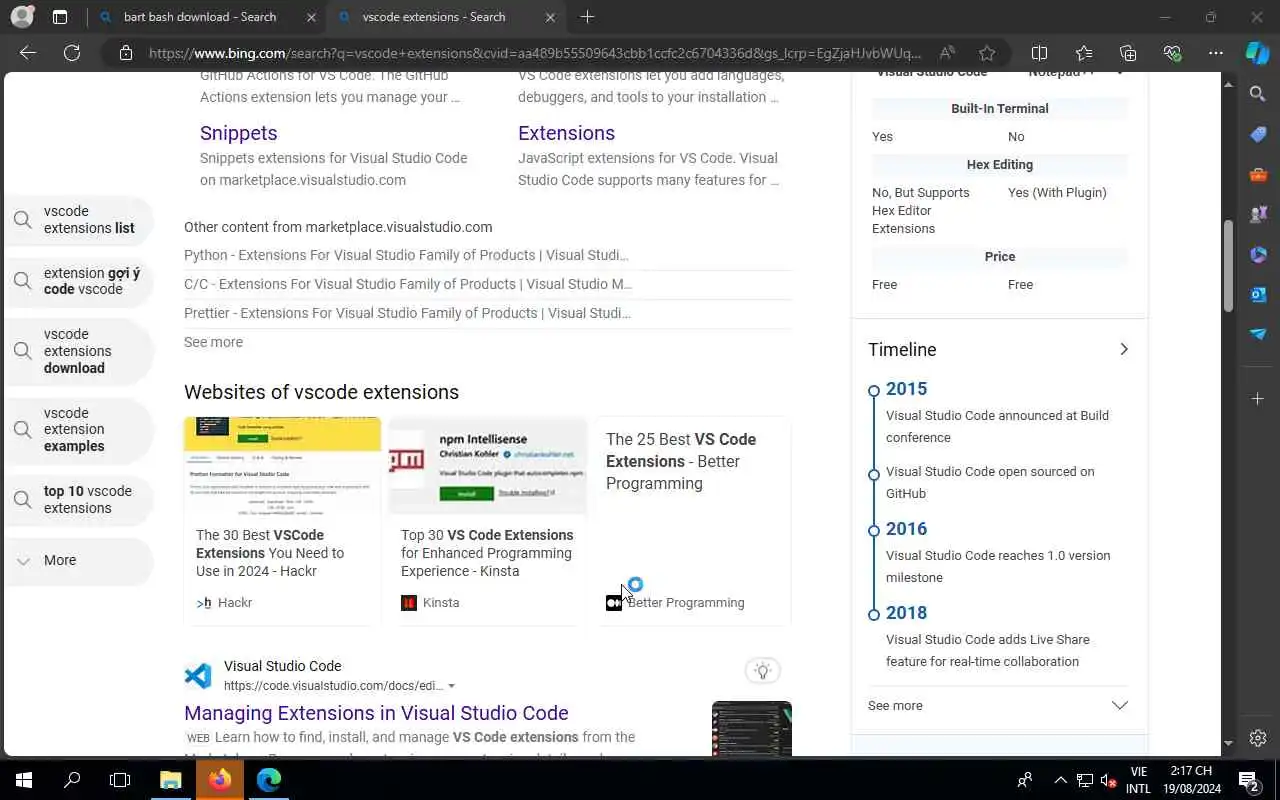Open dropdown arrow beside code.visualstudio.com URL

pos(452,686)
